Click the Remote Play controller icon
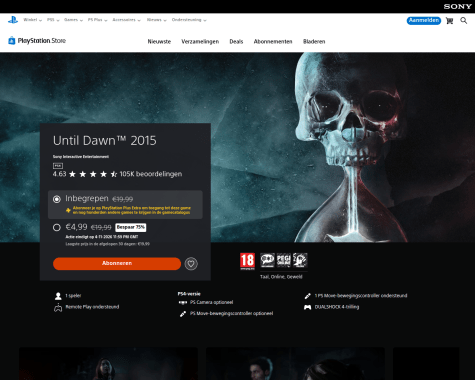475x380 pixels. click(x=58, y=307)
